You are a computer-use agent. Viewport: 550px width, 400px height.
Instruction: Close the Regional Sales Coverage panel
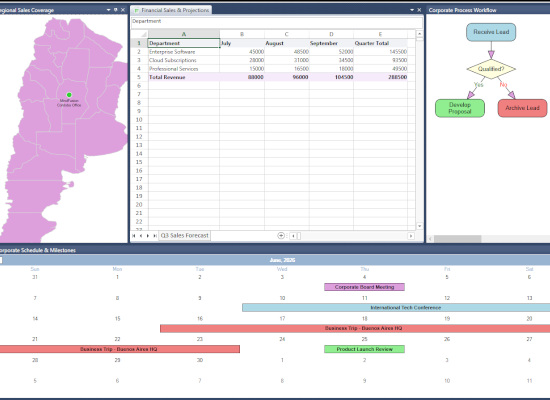pos(123,10)
